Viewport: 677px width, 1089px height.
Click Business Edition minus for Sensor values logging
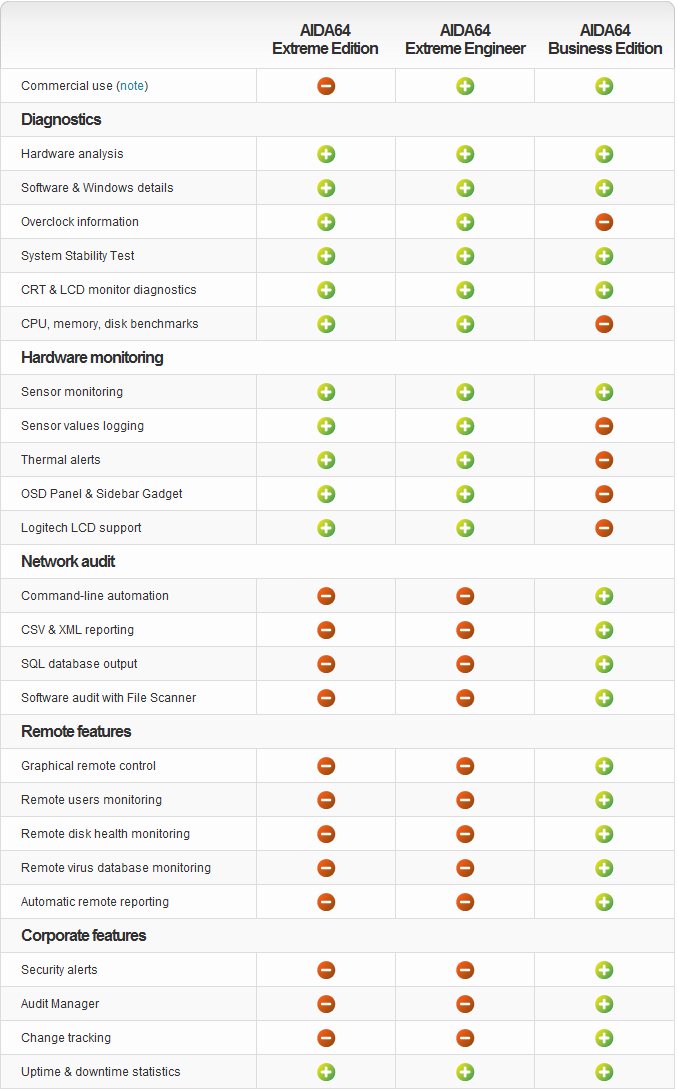[x=604, y=426]
